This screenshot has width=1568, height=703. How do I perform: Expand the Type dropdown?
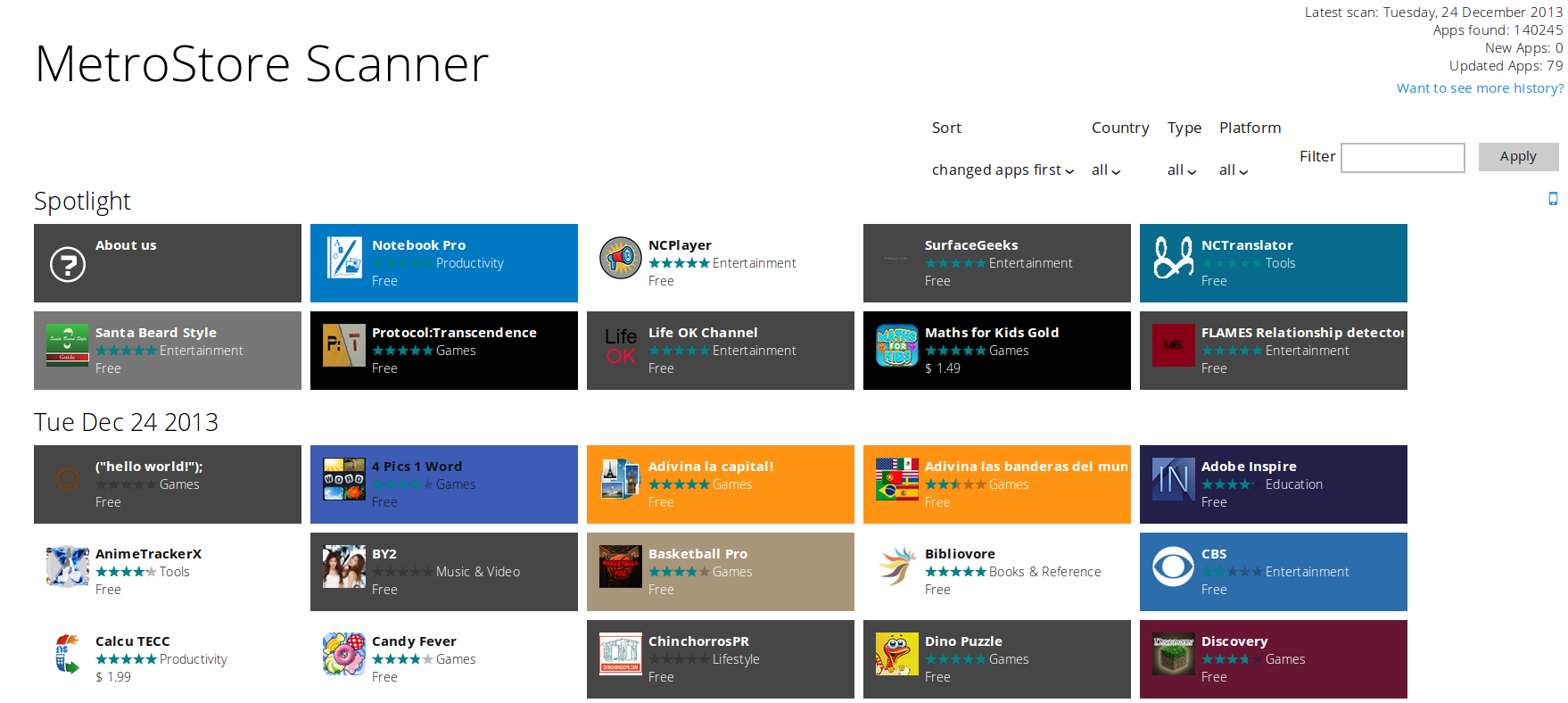tap(1182, 170)
